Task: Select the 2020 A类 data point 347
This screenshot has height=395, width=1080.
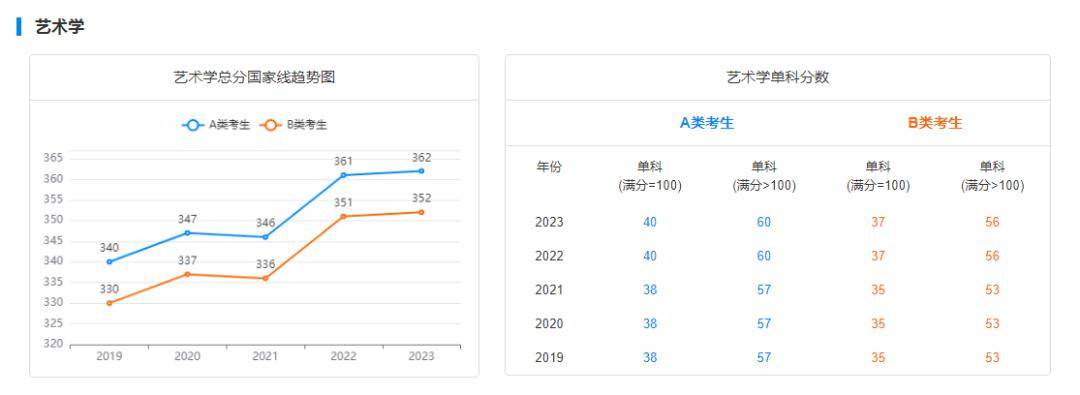Action: 187,233
